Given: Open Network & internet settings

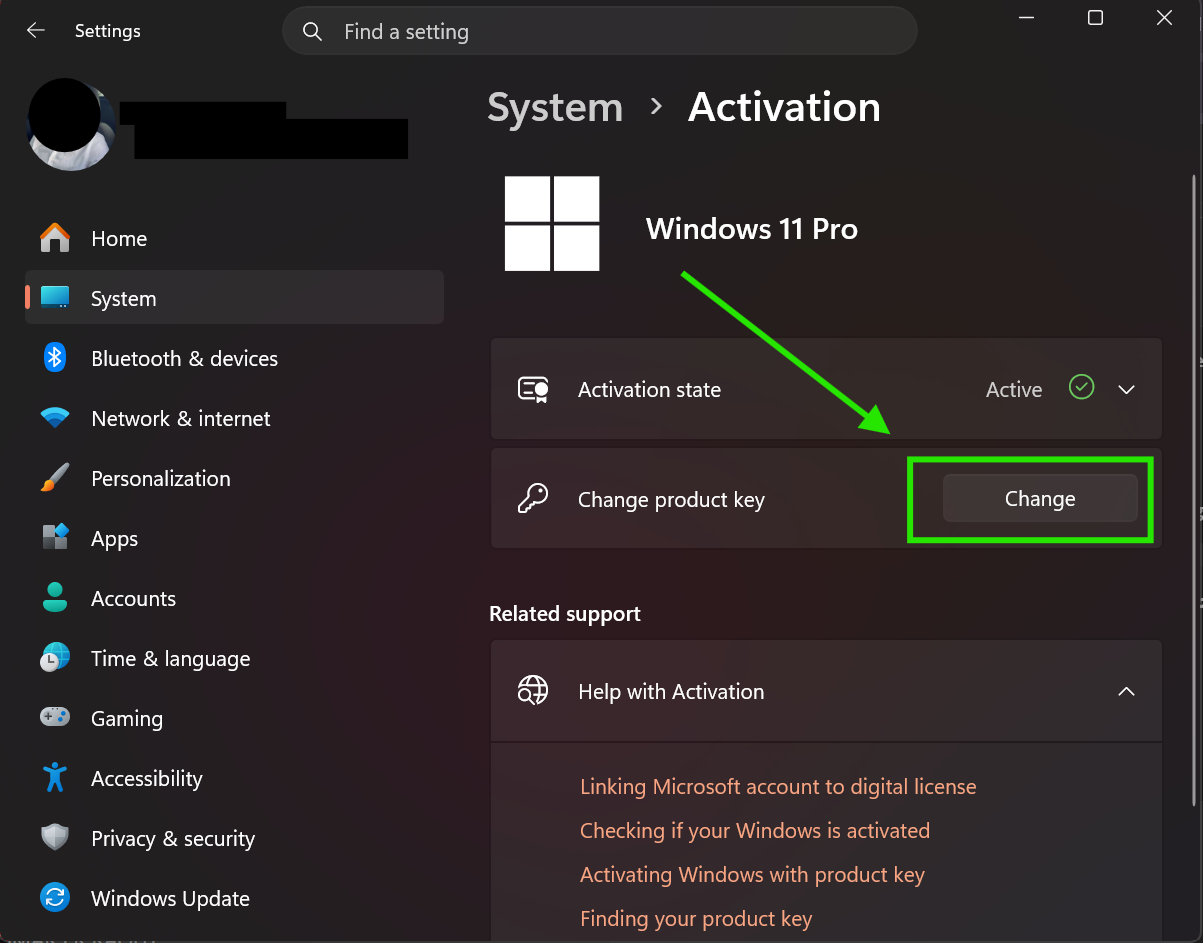Looking at the screenshot, I should 234,418.
